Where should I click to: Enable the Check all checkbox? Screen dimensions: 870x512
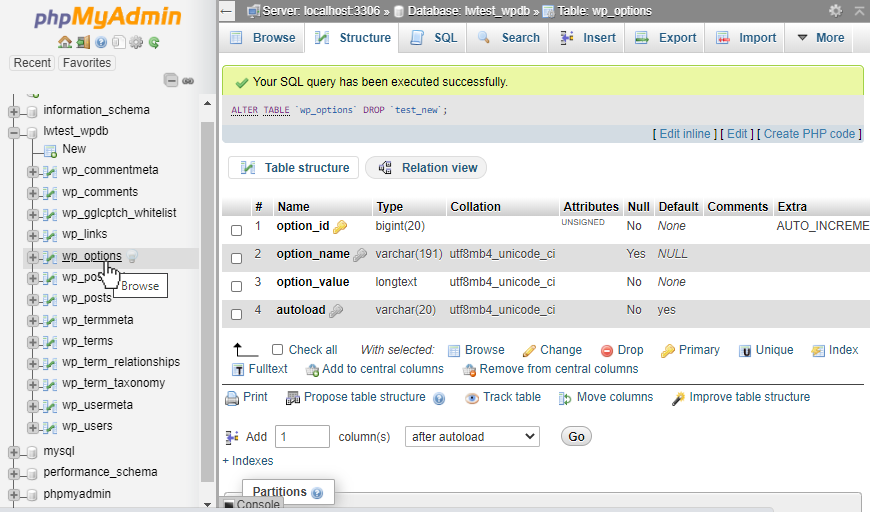(x=278, y=350)
